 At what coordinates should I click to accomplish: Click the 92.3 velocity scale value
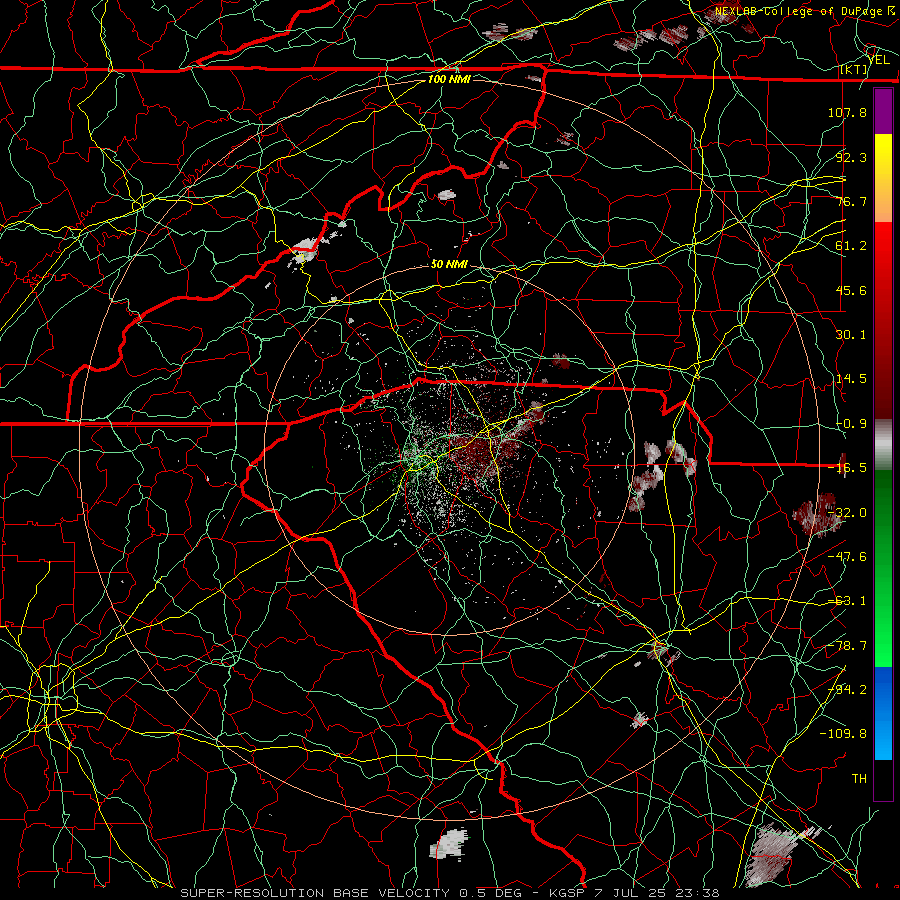[851, 157]
